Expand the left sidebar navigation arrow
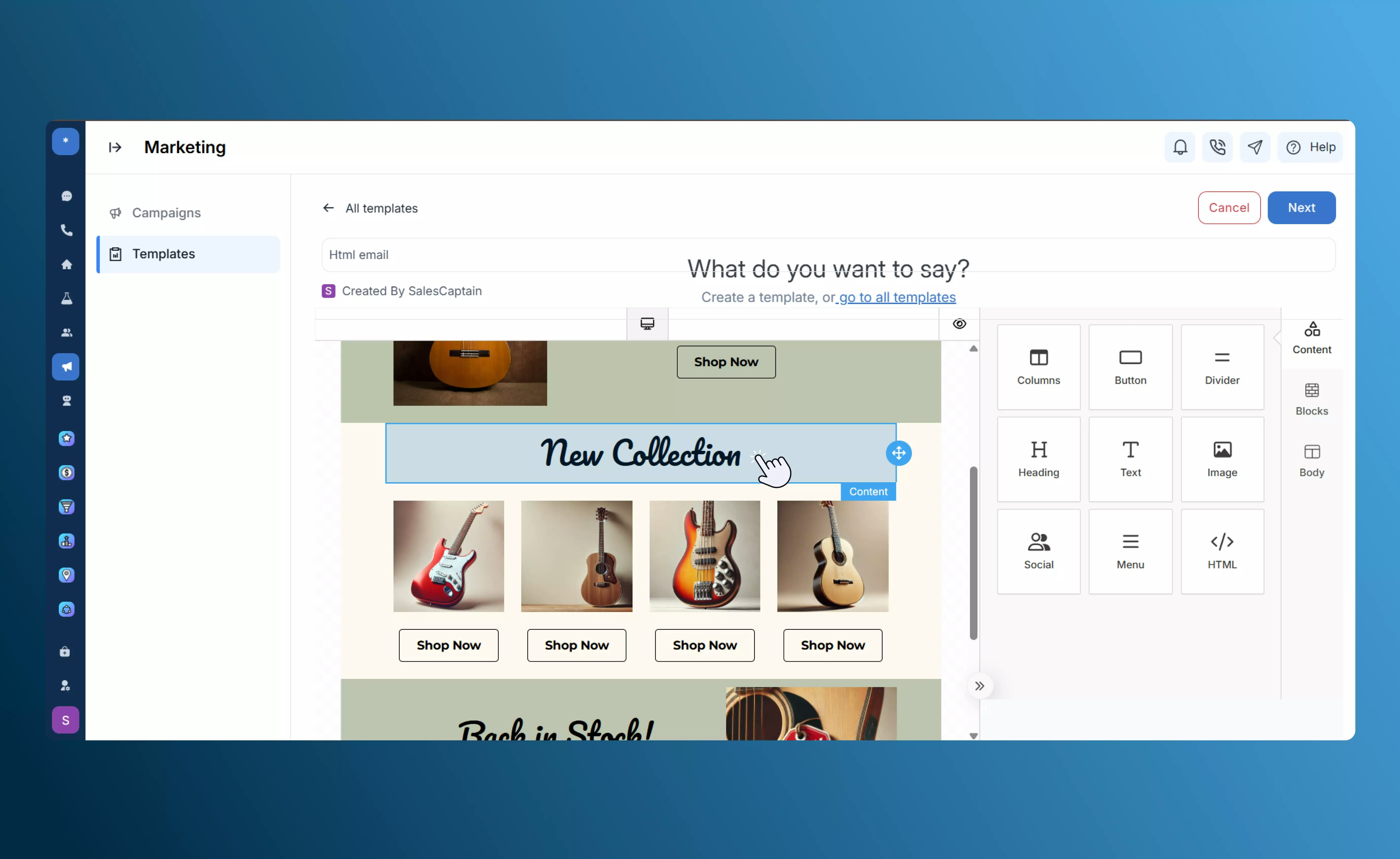 pyautogui.click(x=115, y=147)
